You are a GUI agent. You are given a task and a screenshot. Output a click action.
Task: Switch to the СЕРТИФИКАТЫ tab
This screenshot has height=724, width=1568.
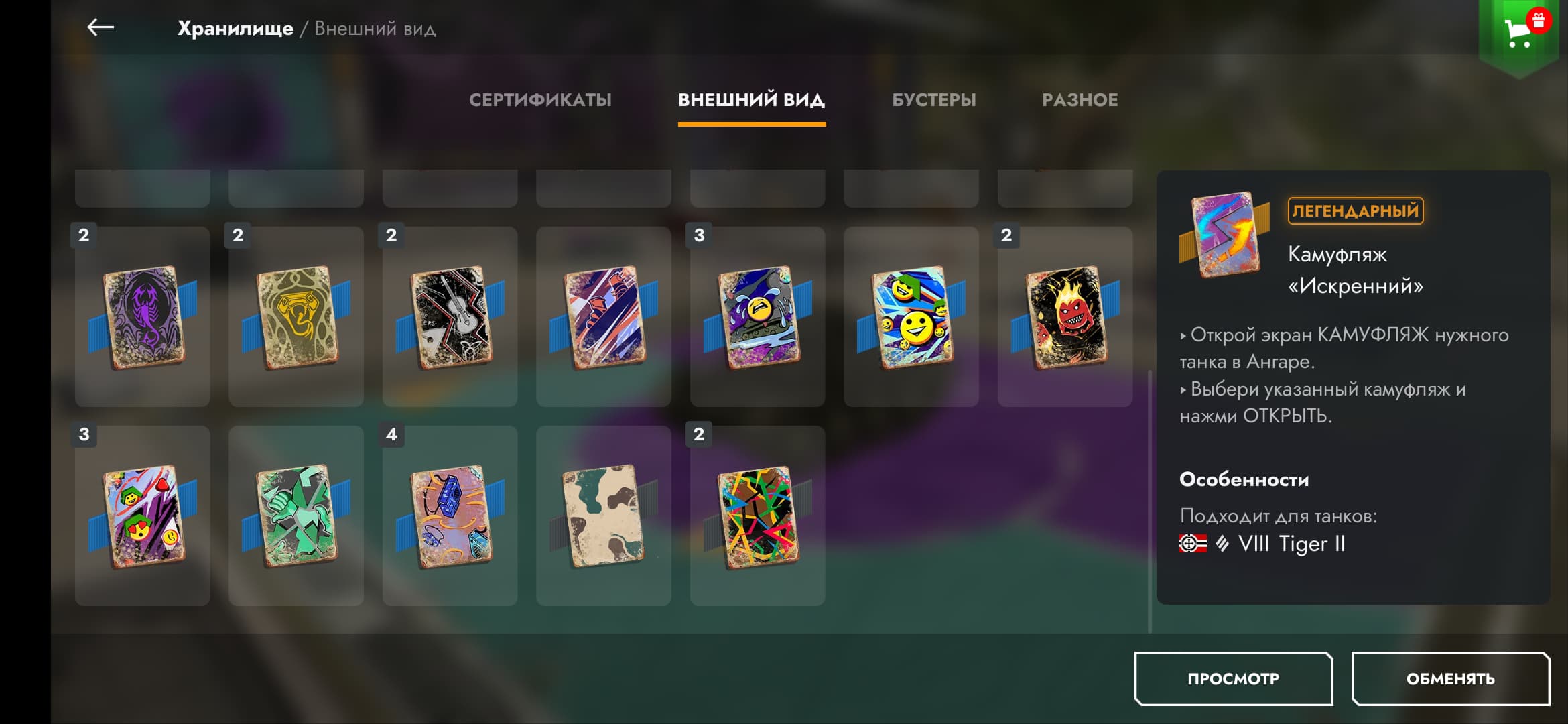coord(540,100)
